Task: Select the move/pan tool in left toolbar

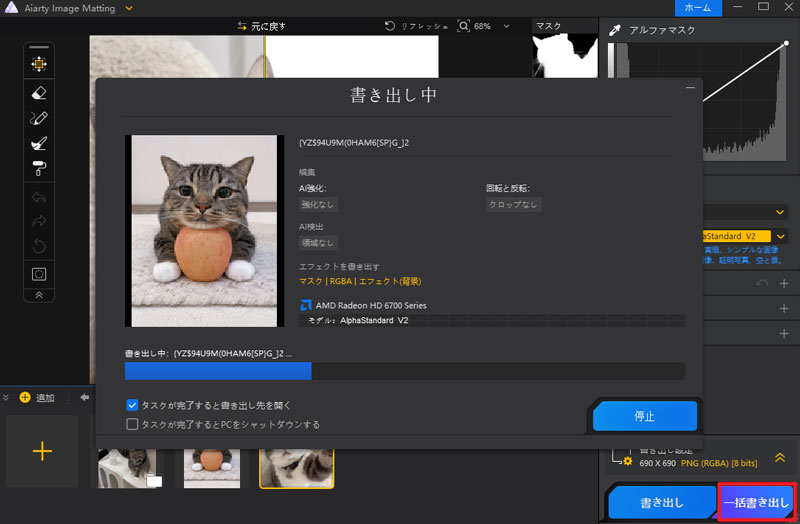Action: pyautogui.click(x=39, y=64)
